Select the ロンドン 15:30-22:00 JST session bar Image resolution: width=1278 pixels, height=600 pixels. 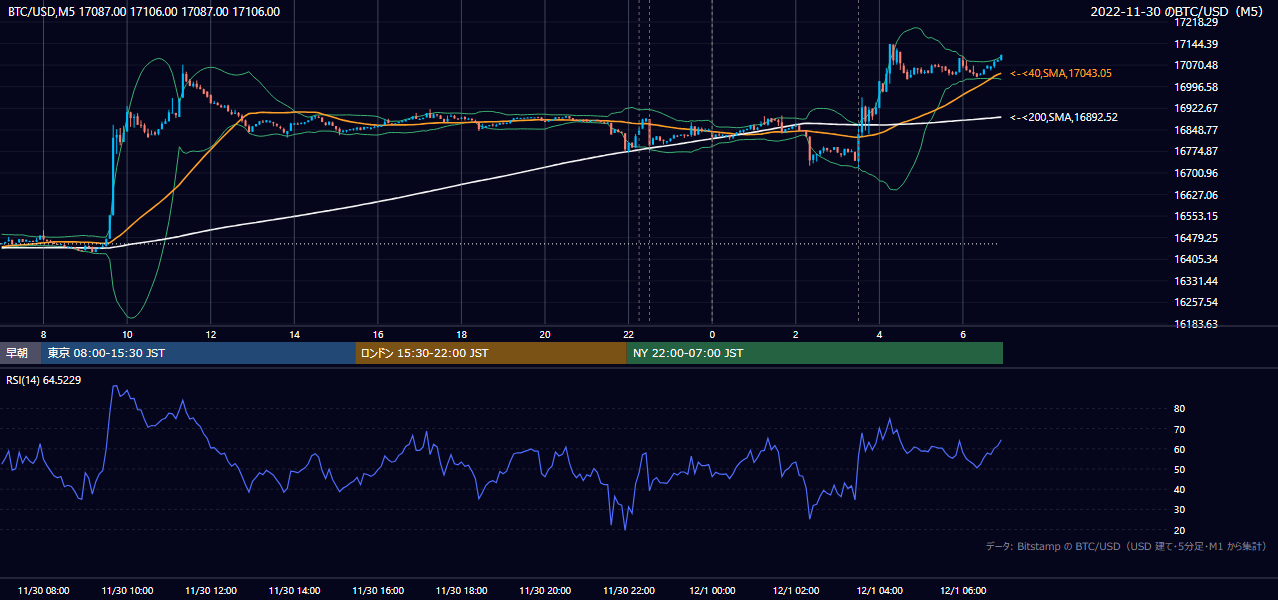[x=491, y=353]
